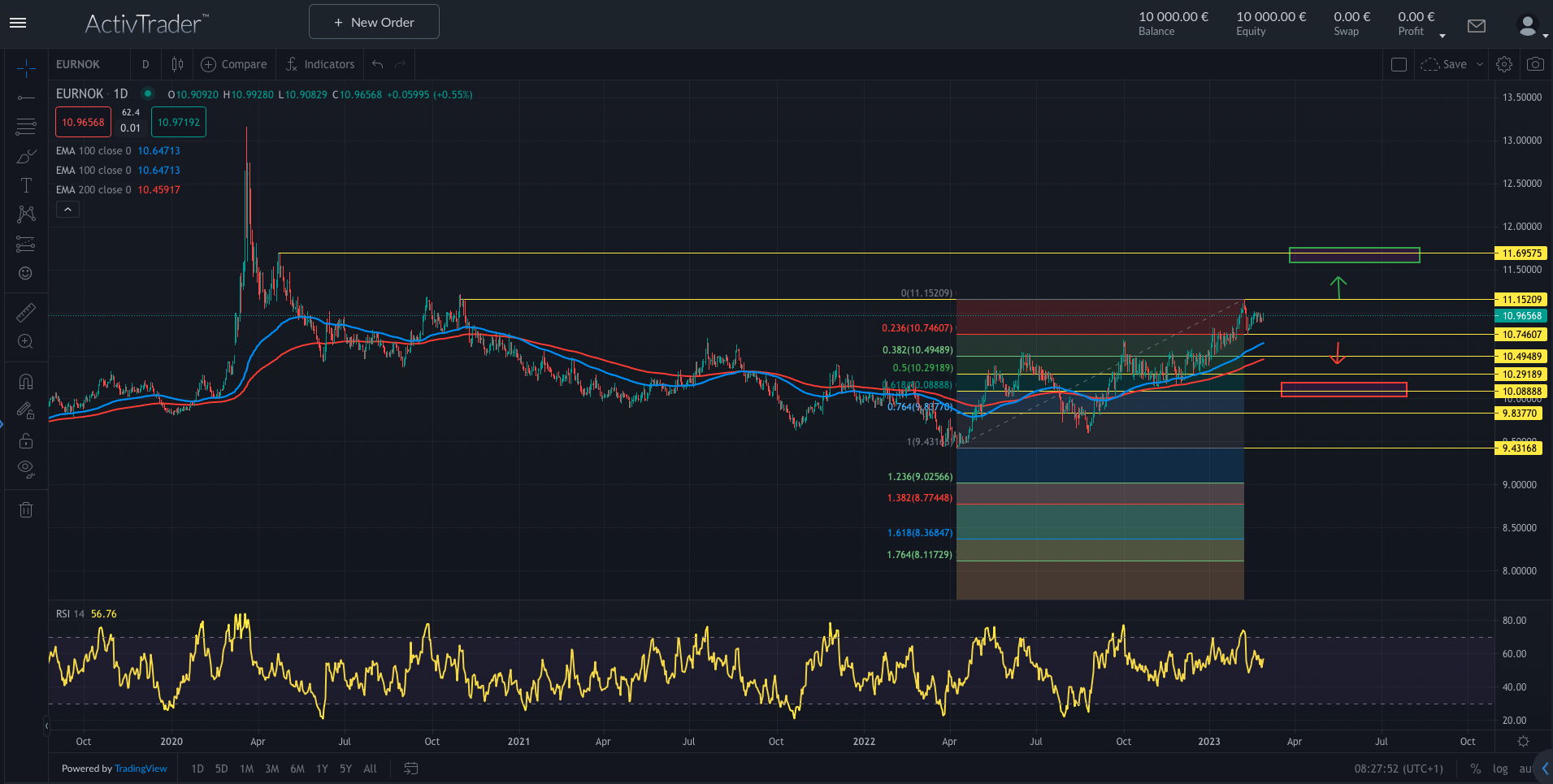Toggle drawing lock

[x=25, y=440]
